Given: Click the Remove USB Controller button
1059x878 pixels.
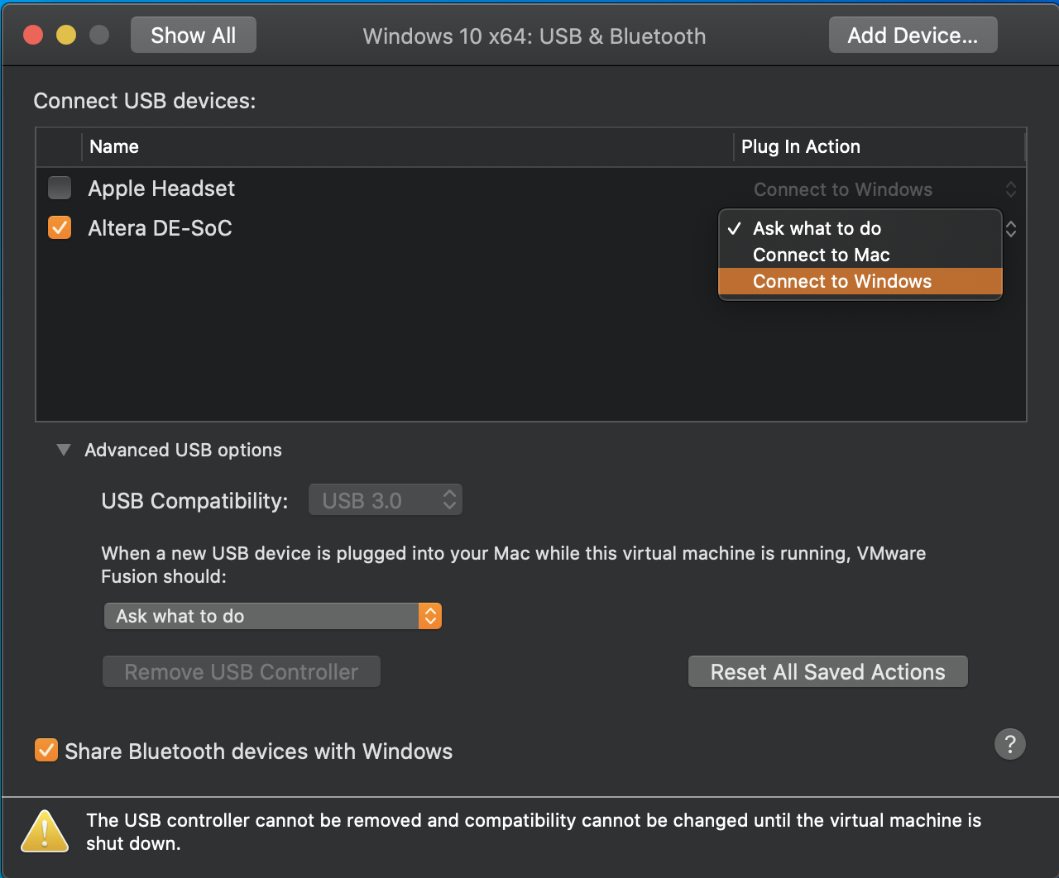Looking at the screenshot, I should (x=241, y=671).
